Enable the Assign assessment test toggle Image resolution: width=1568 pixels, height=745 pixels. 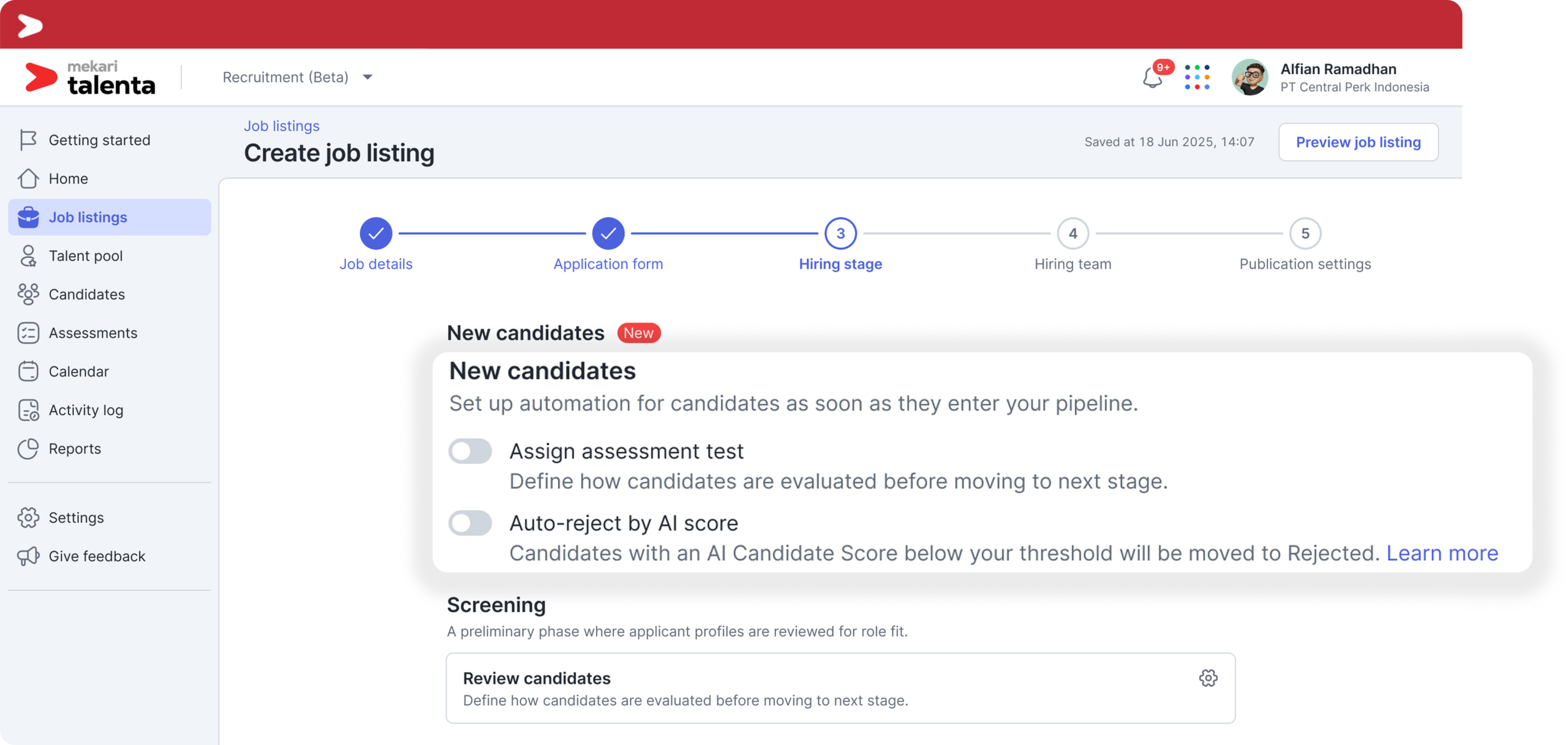470,452
